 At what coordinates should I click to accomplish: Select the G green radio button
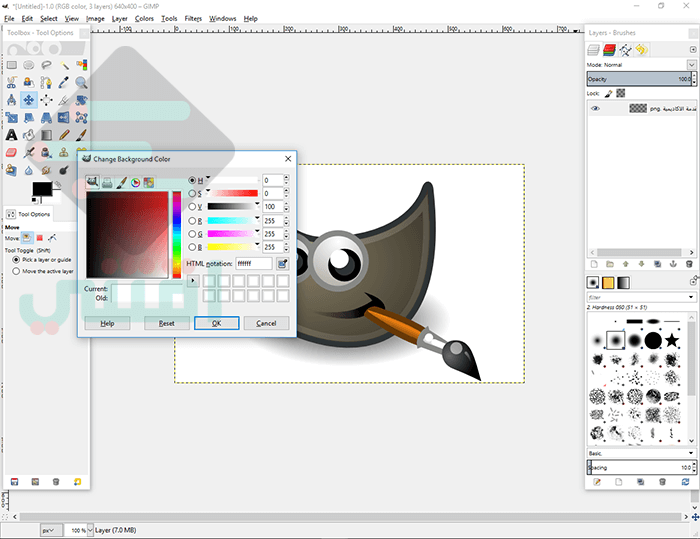coord(192,234)
